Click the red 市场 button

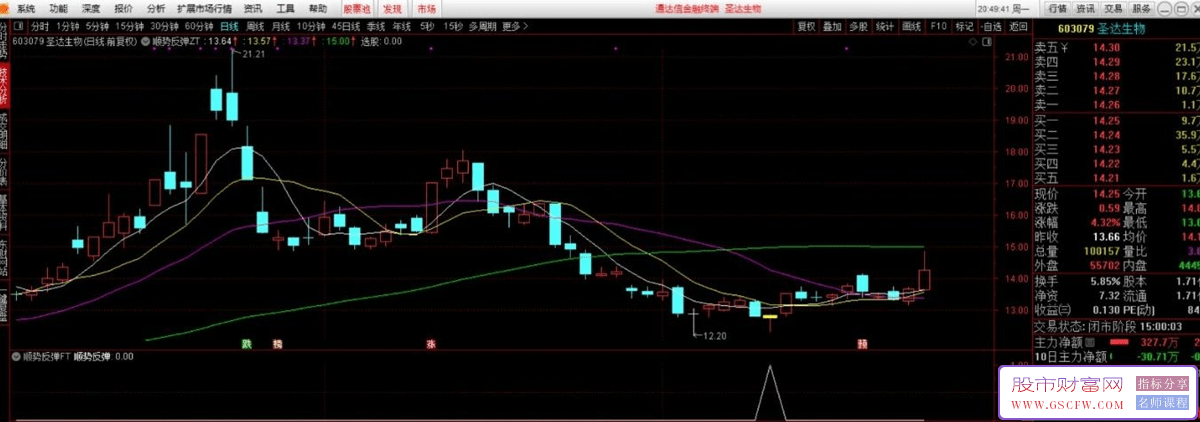427,7
